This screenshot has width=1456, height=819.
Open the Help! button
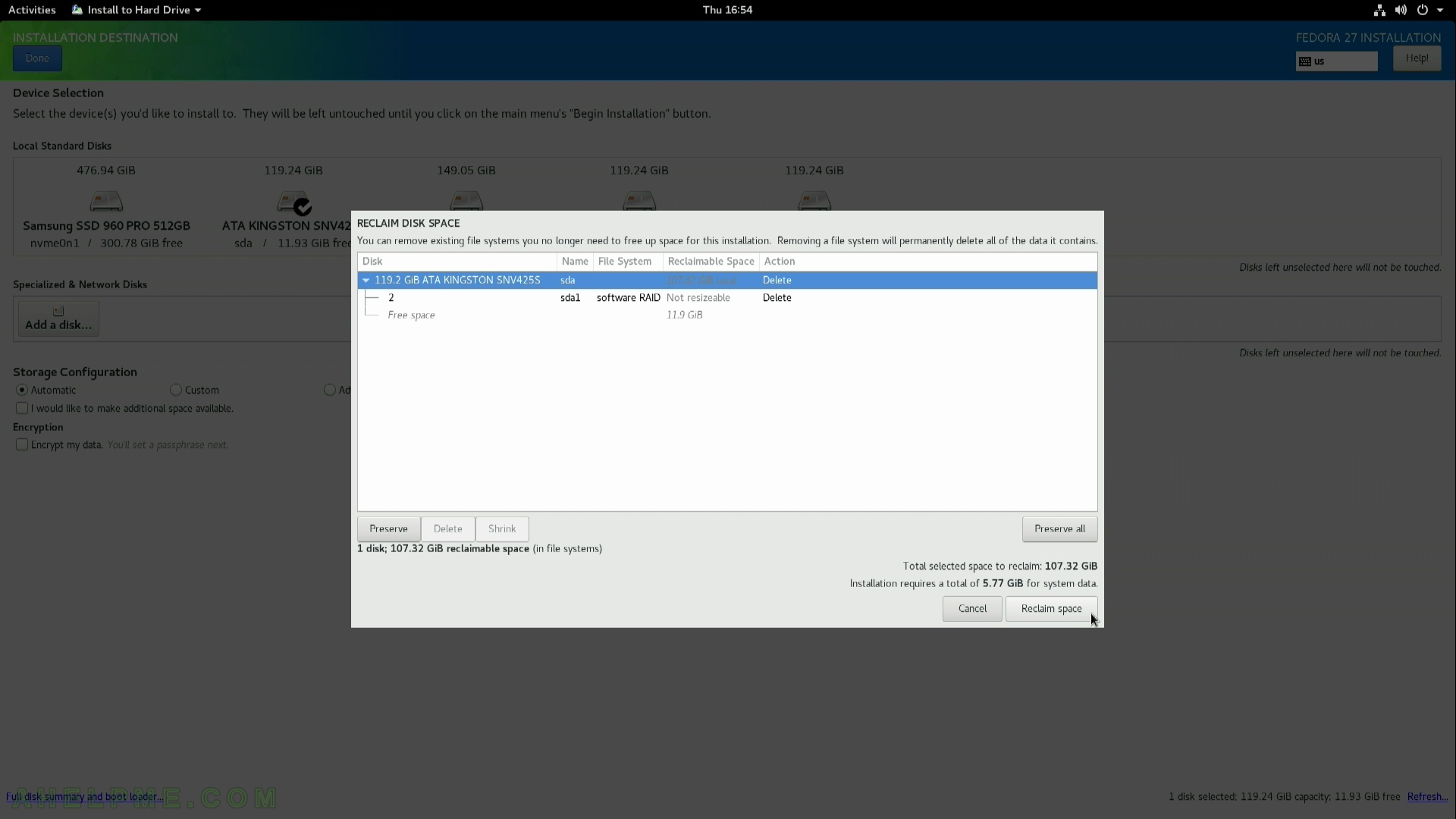(x=1417, y=58)
